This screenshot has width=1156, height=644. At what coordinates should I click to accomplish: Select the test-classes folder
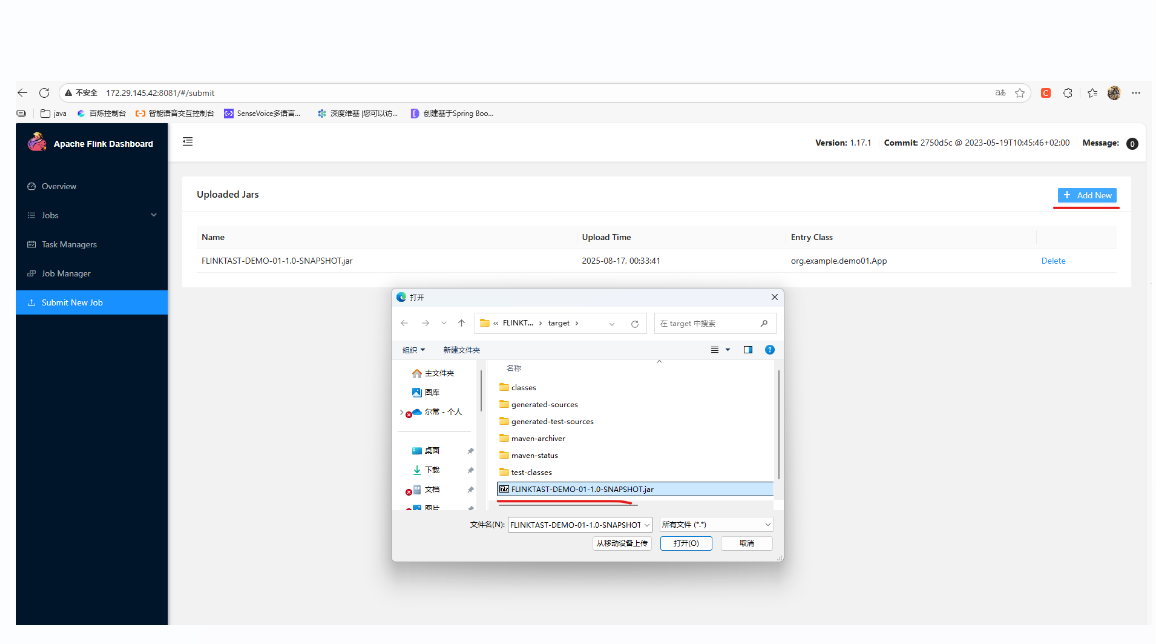[x=526, y=472]
